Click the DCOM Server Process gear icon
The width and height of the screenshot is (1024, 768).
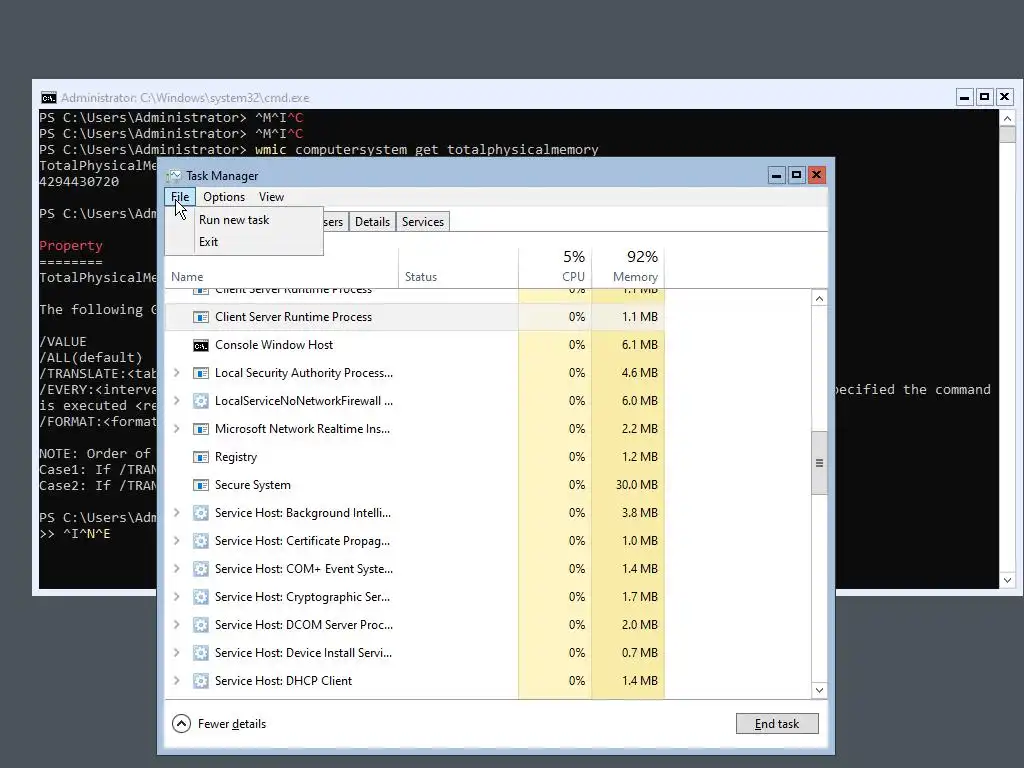click(200, 625)
